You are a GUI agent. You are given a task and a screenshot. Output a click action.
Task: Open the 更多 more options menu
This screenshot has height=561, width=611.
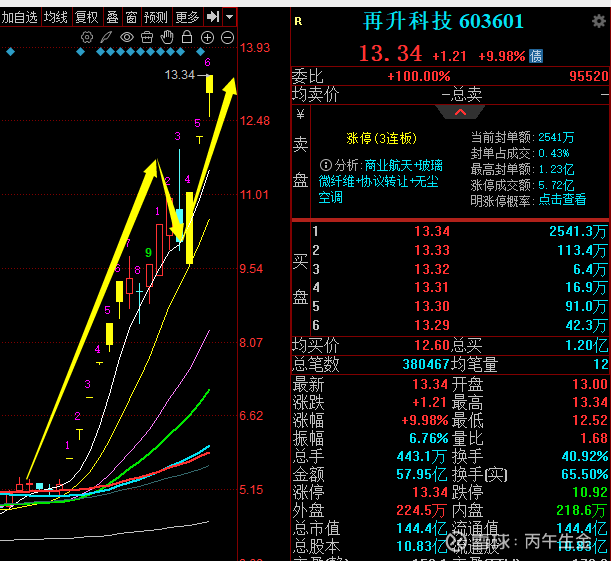tap(187, 17)
